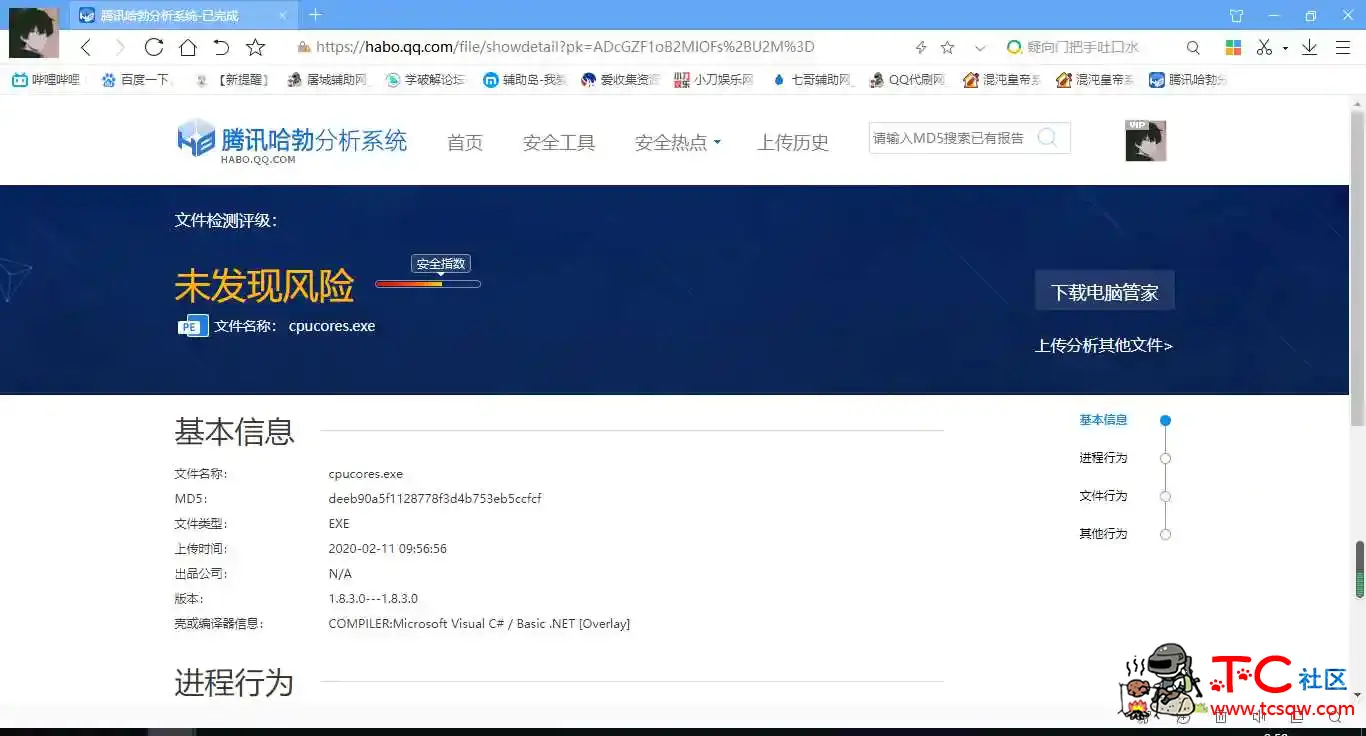Screen dimensions: 1366x736
Task: Click the magnifier icon in MD5 search box
Action: point(1047,138)
